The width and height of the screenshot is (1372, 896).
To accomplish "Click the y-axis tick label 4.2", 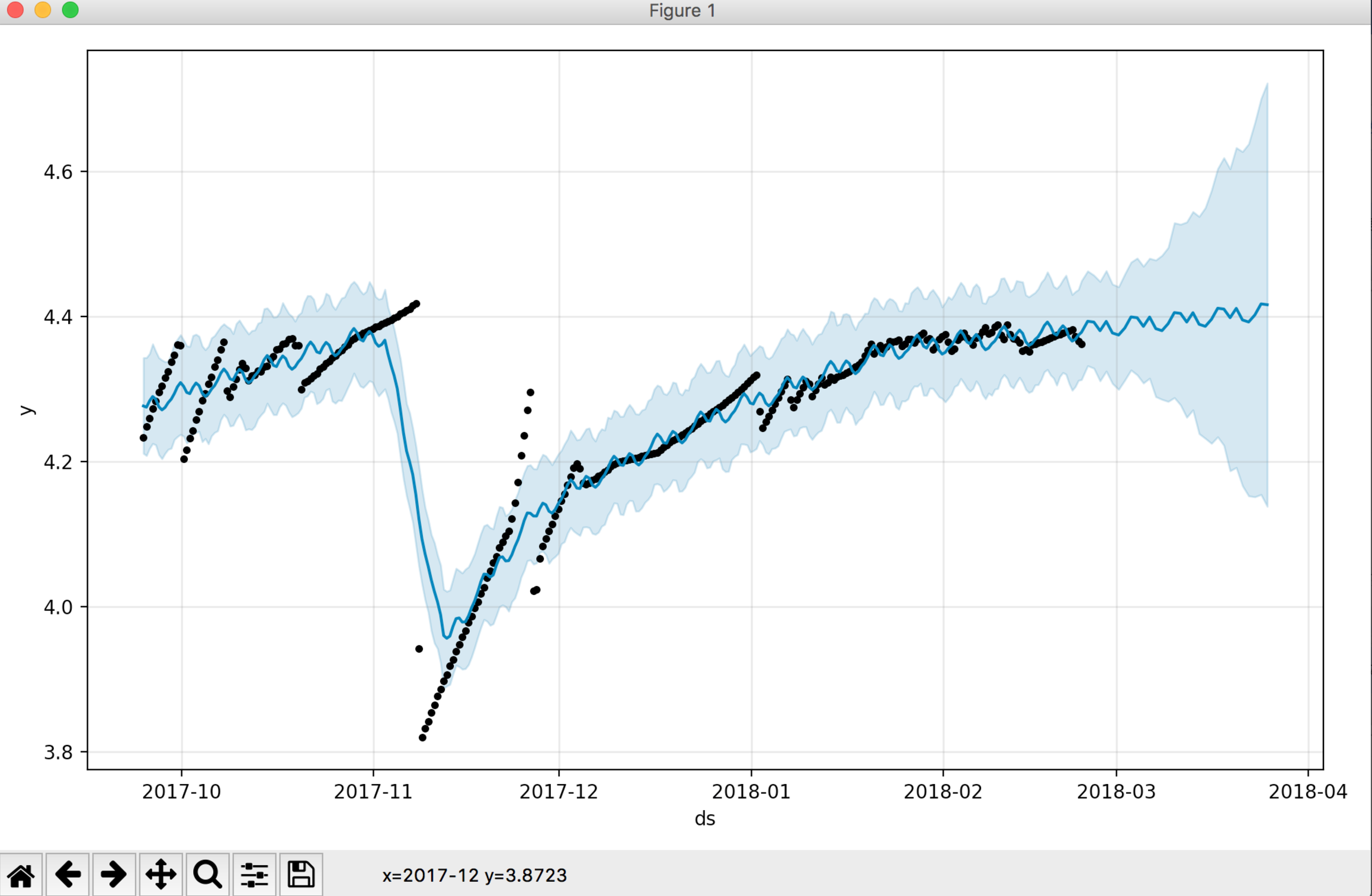I will click(x=58, y=462).
